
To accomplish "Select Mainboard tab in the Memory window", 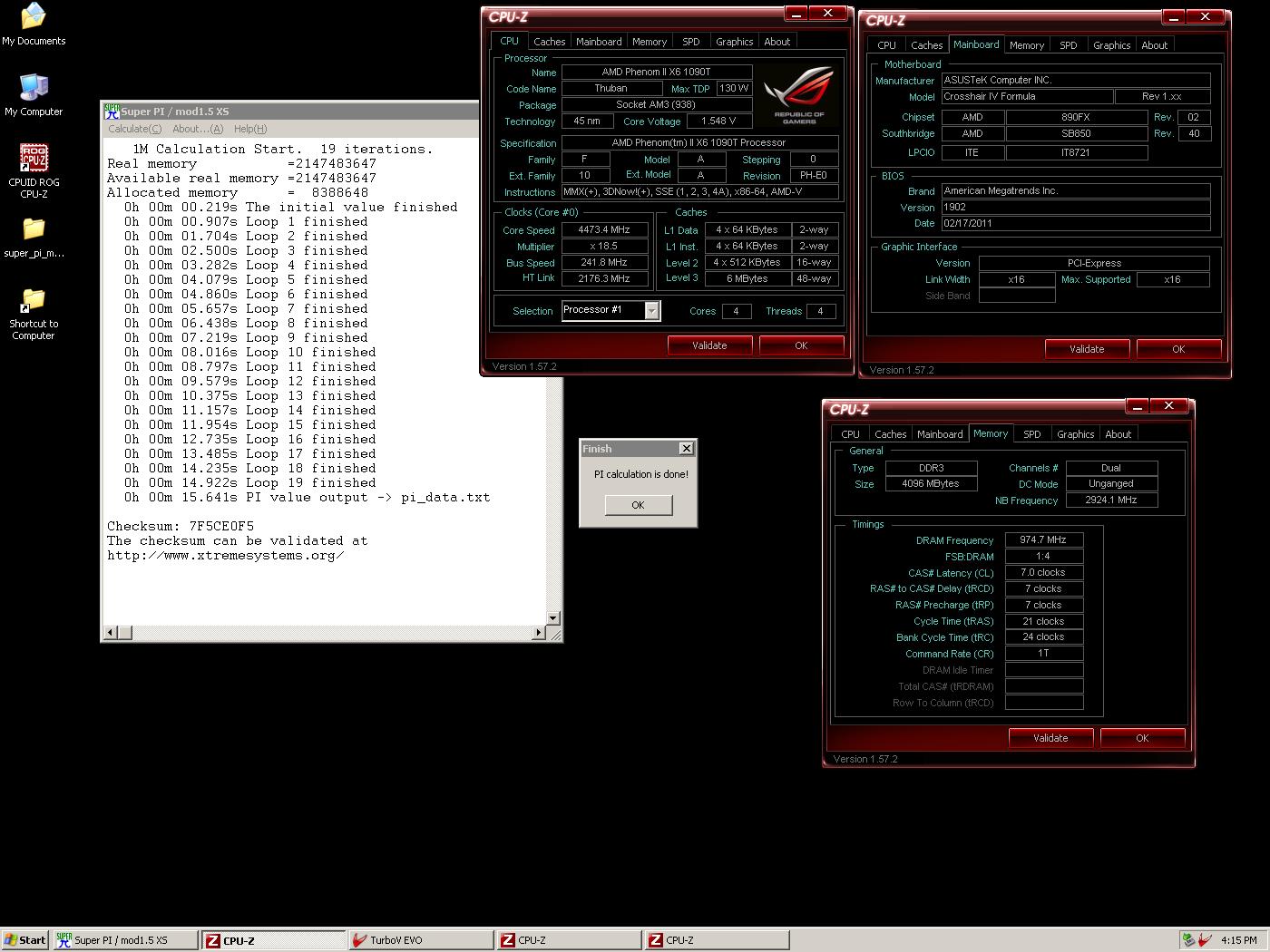I will click(940, 434).
